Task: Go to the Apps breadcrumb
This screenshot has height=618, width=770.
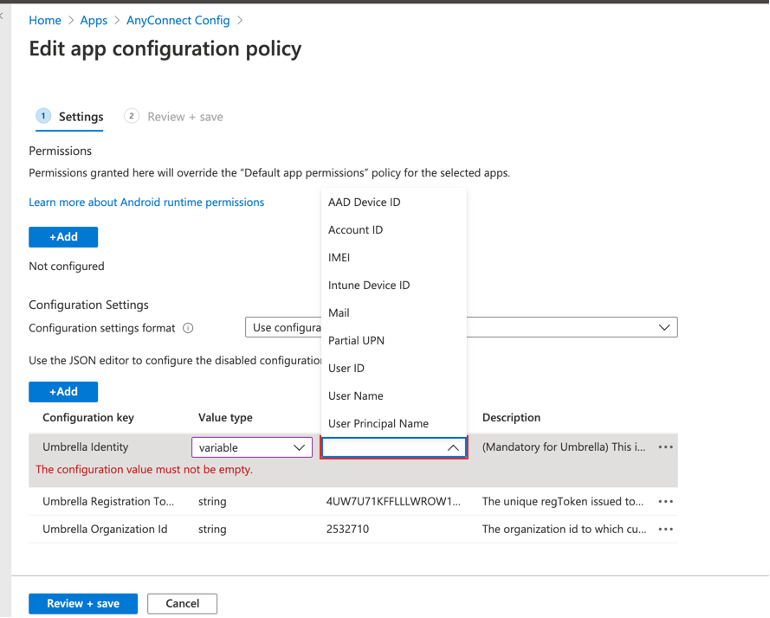Action: tap(93, 20)
